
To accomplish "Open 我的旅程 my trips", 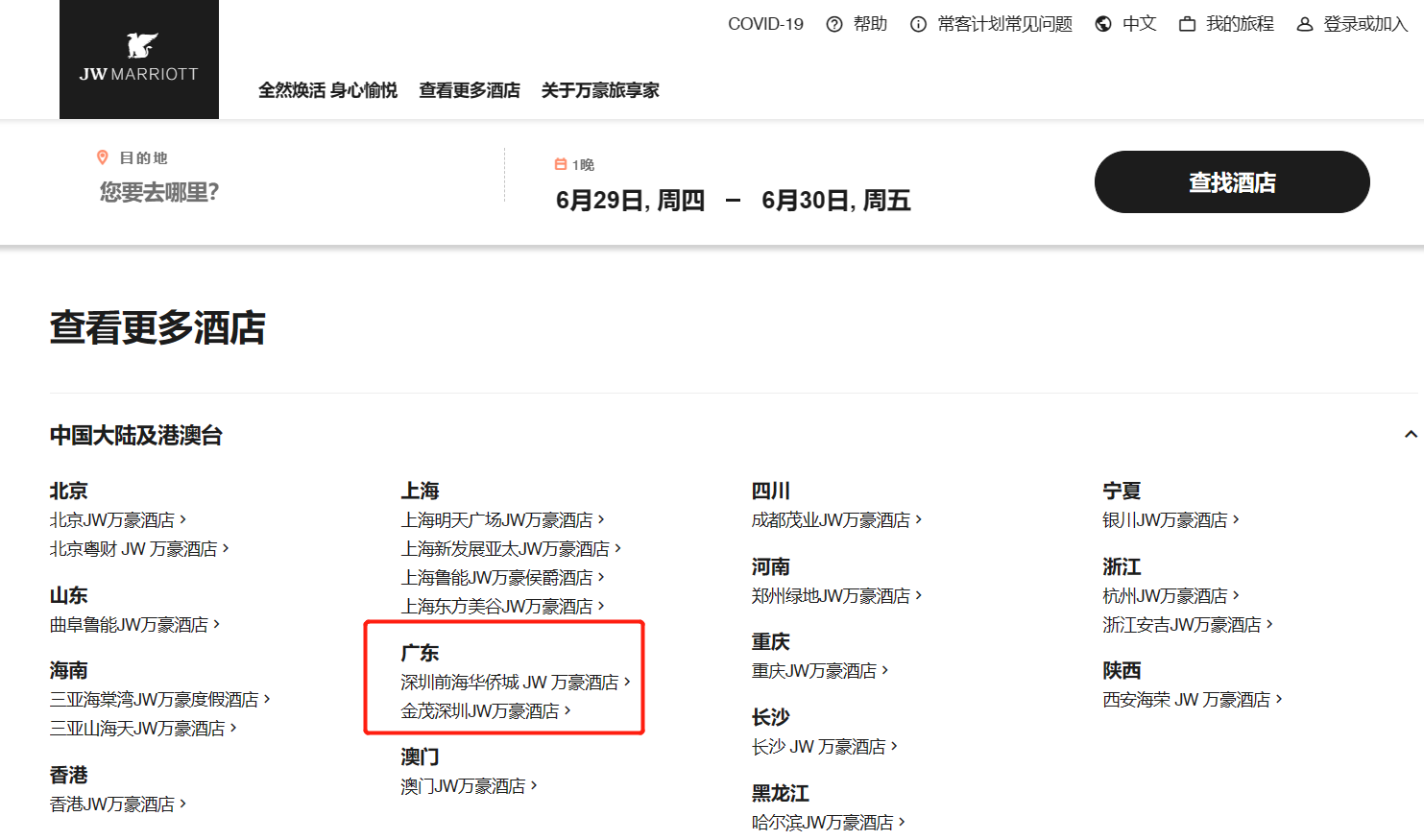I will pyautogui.click(x=1240, y=24).
